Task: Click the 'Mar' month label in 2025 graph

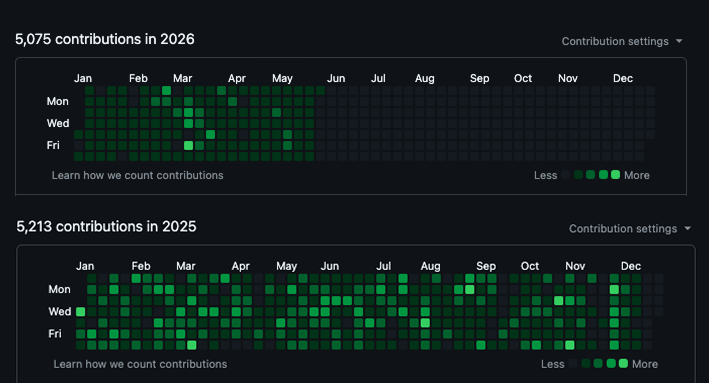Action: [185, 266]
